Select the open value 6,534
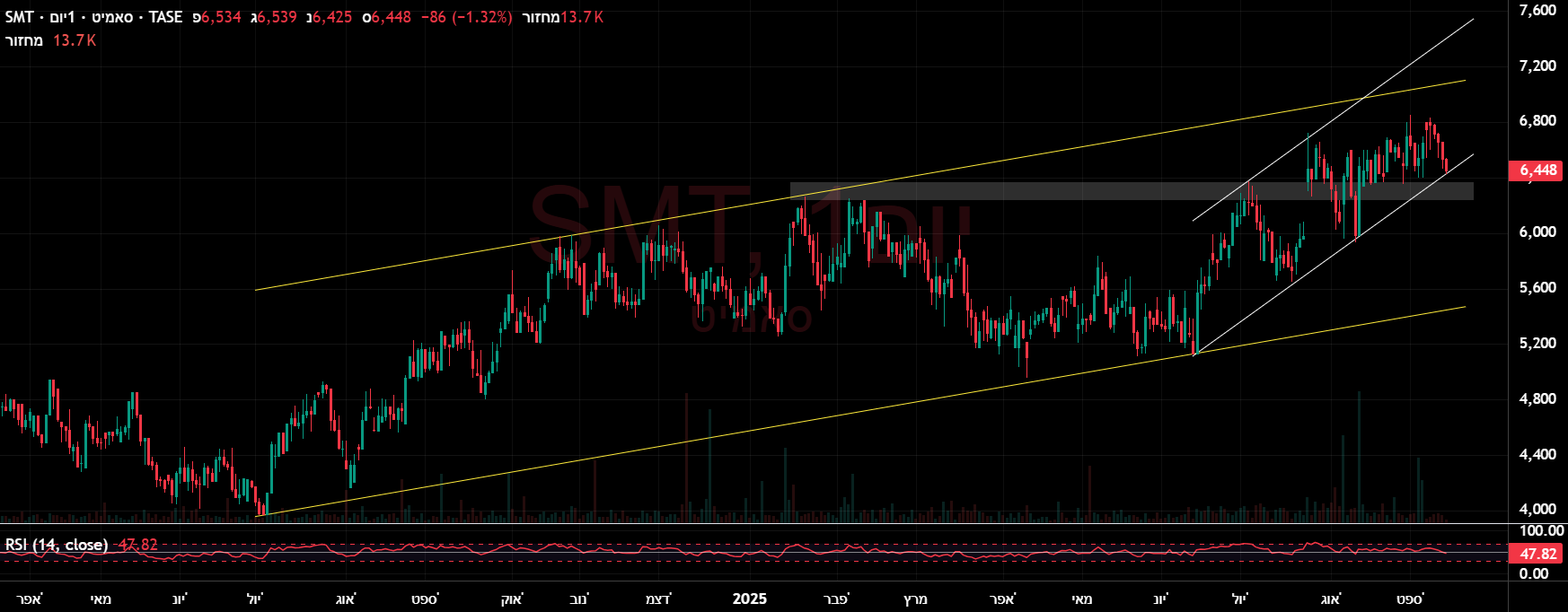This screenshot has width=1568, height=612. tap(221, 17)
